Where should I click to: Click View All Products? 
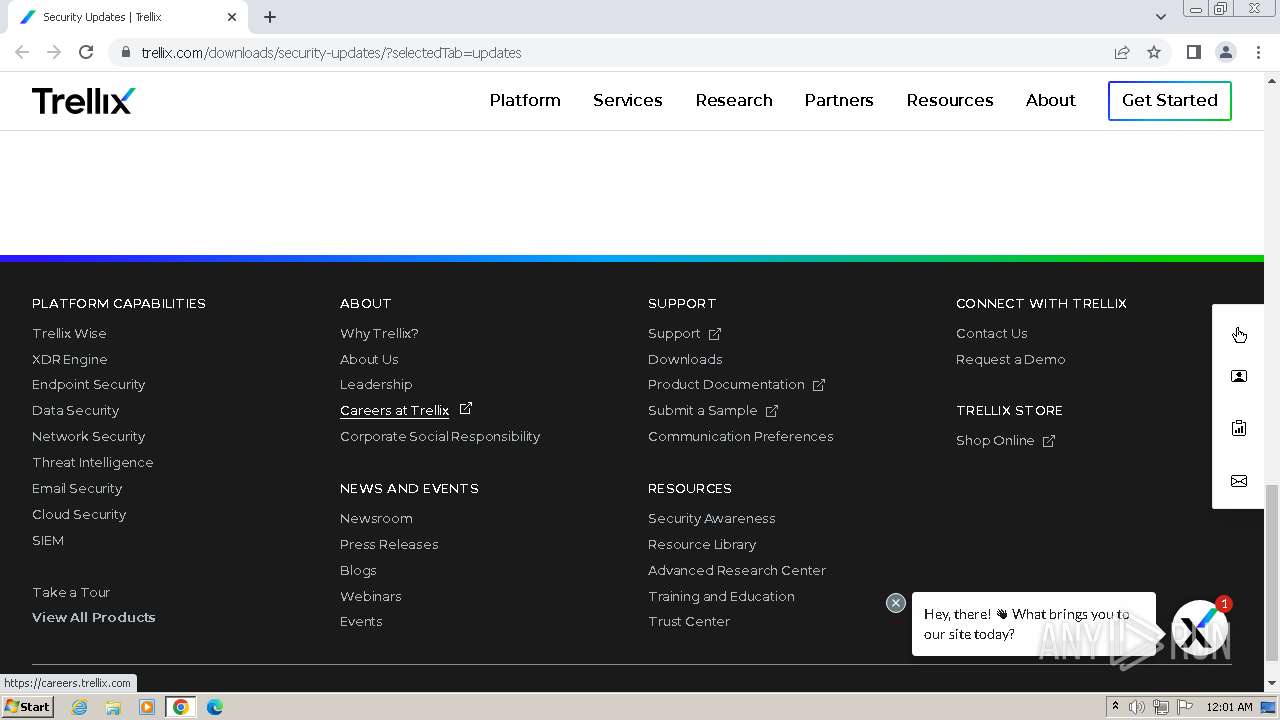pos(94,617)
